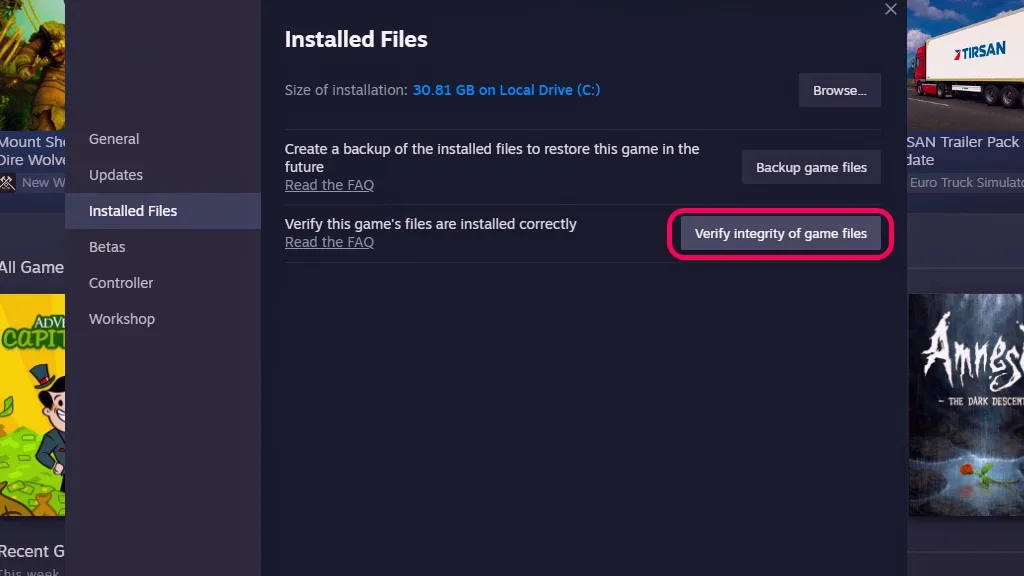Viewport: 1024px width, 576px height.
Task: Click the 30.81 GB on Local Drive link
Action: 506,90
